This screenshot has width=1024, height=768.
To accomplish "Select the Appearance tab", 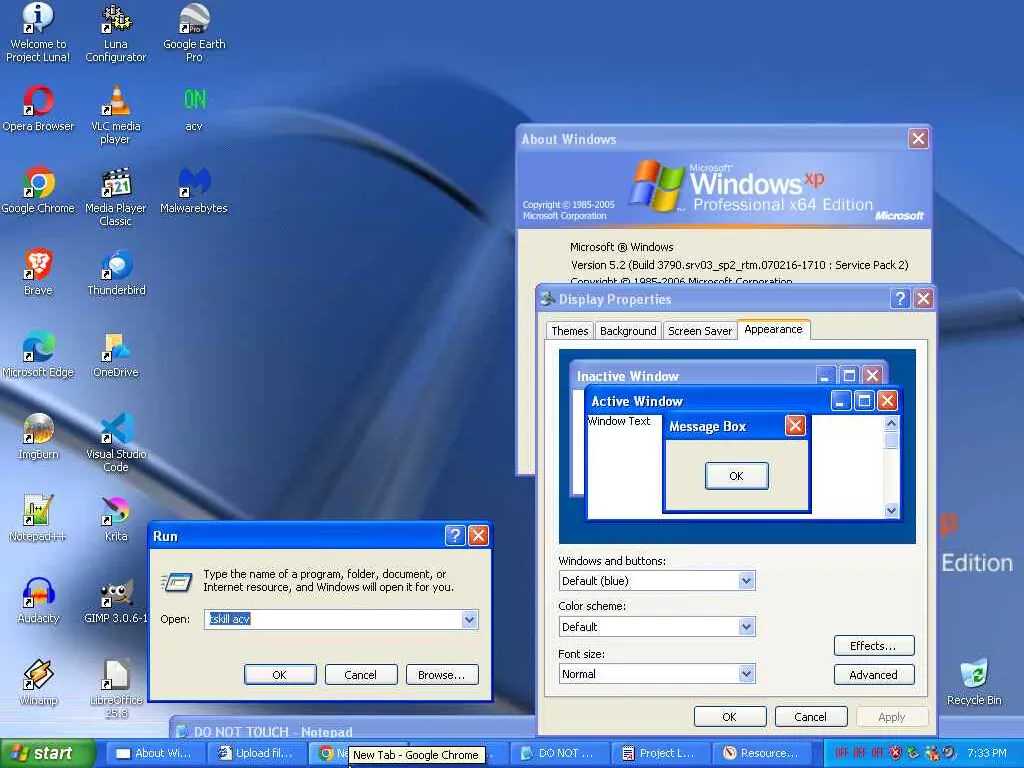I will tap(773, 329).
